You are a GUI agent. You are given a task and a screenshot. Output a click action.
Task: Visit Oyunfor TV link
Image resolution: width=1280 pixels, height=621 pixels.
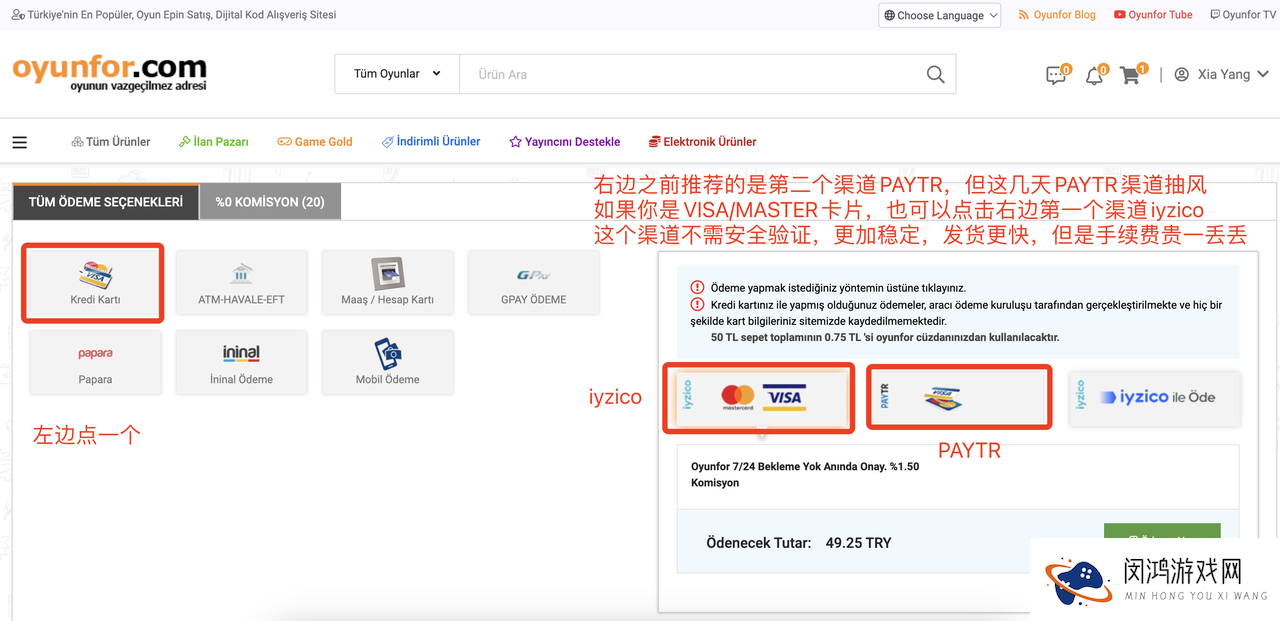coord(1243,15)
